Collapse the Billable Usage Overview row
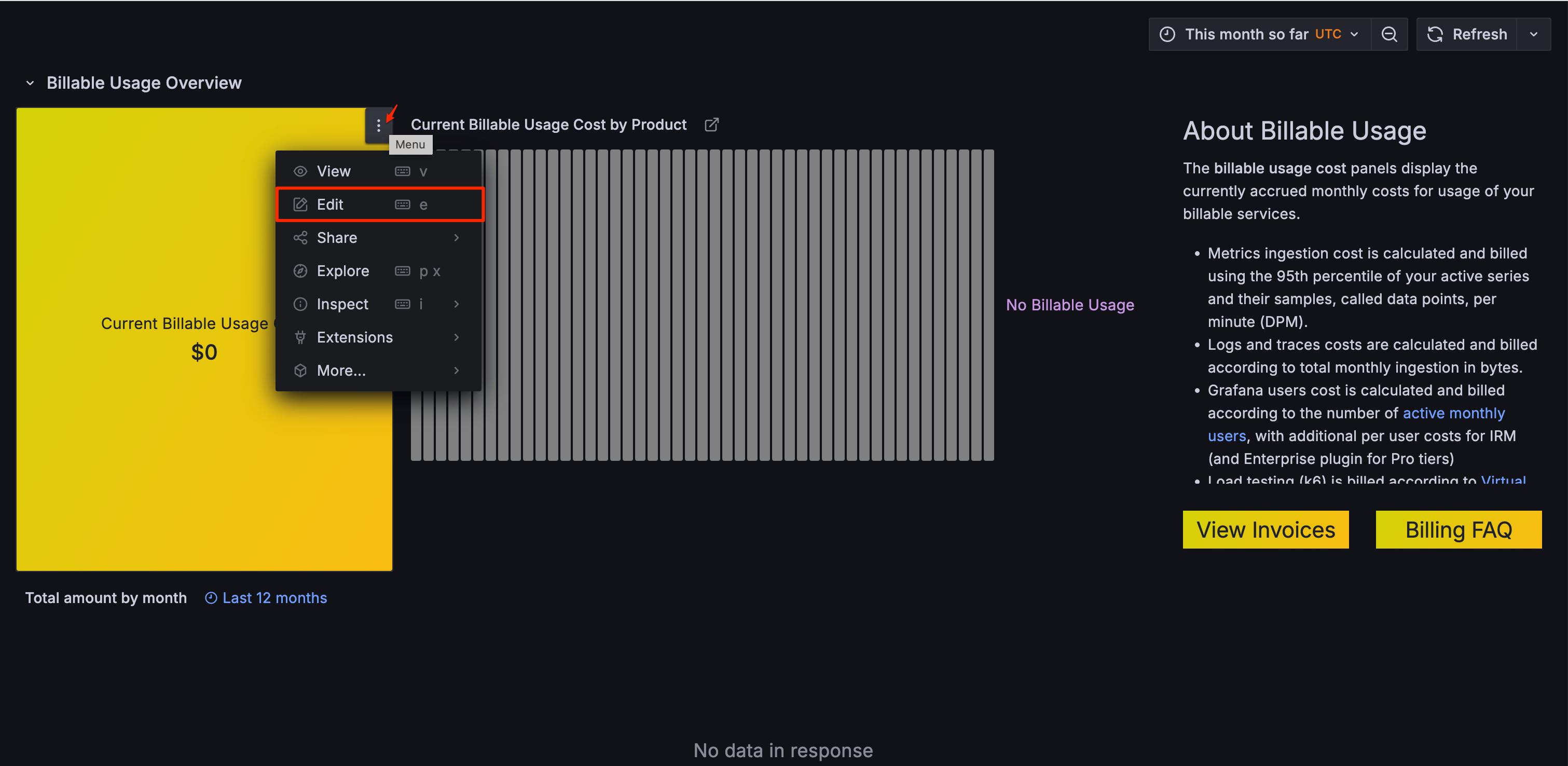1568x766 pixels. [30, 82]
